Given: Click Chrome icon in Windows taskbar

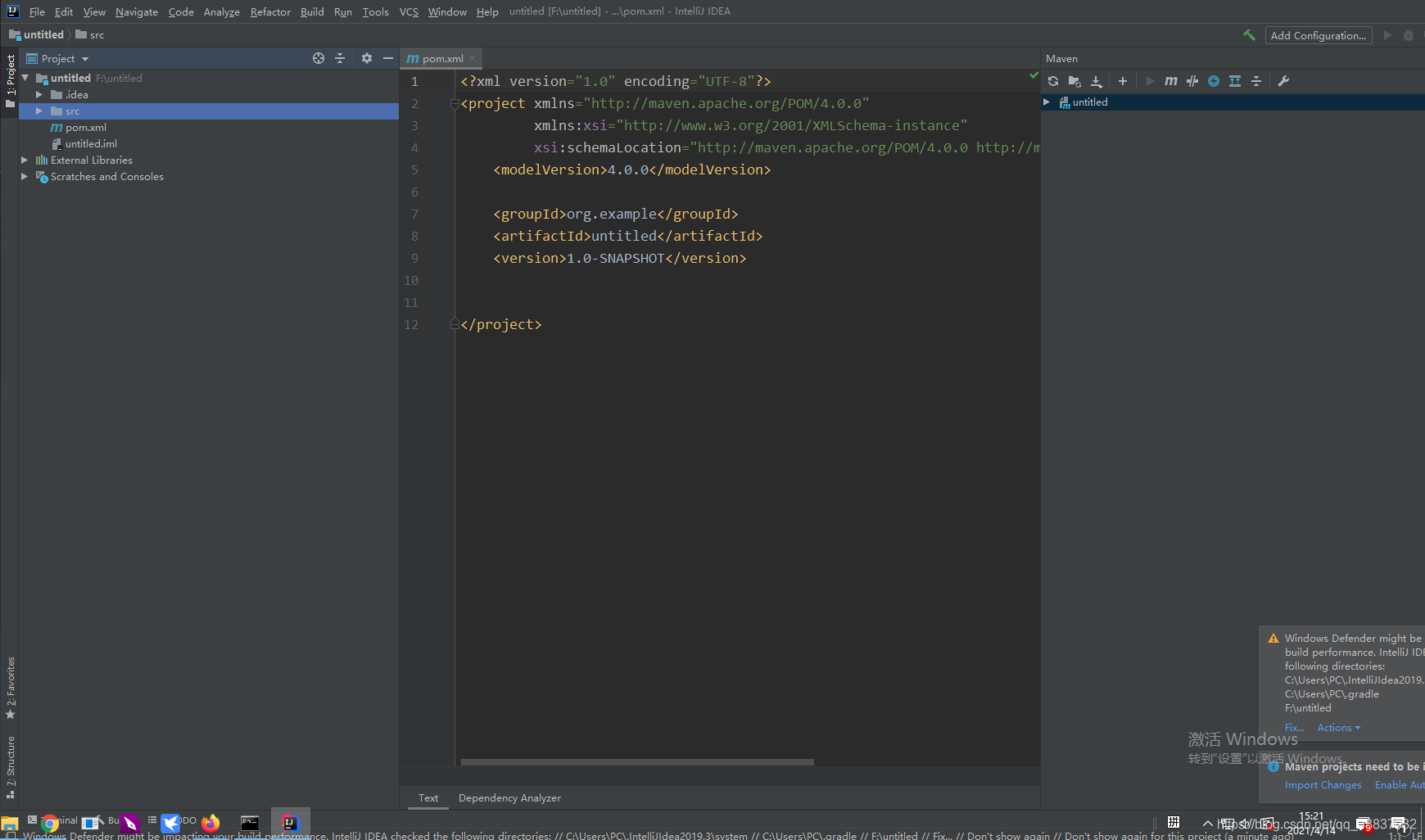Looking at the screenshot, I should pyautogui.click(x=50, y=824).
